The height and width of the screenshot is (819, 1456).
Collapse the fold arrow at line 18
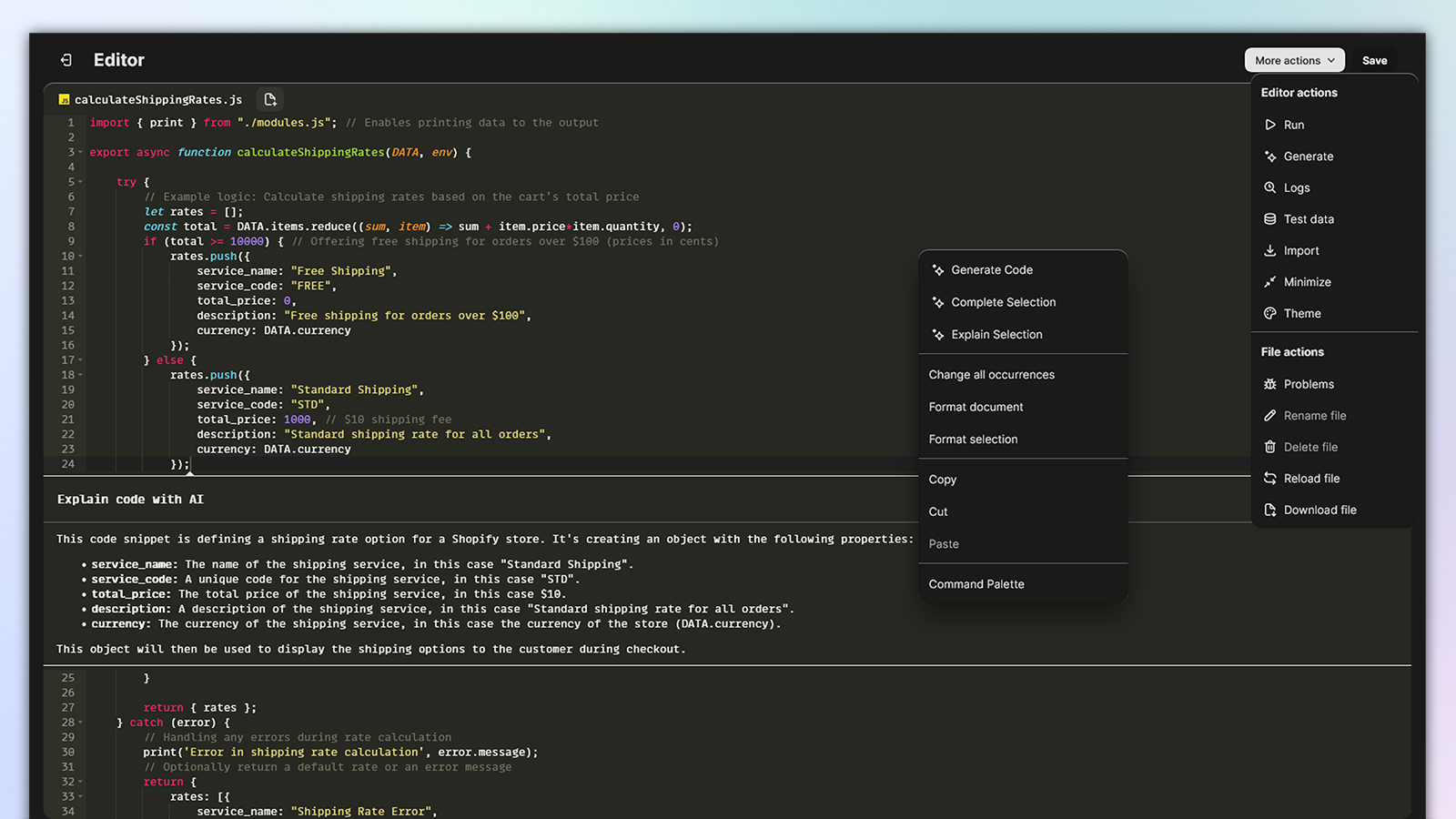[81, 375]
